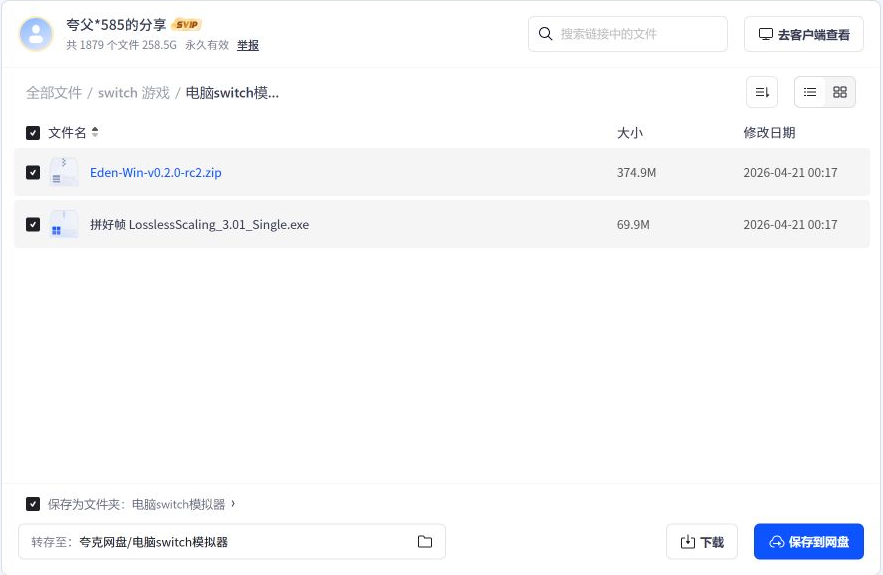Viewport: 883px width, 575px height.
Task: Open the Eden-Win-v0.2.0-rc2.zip file link
Action: coord(155,172)
